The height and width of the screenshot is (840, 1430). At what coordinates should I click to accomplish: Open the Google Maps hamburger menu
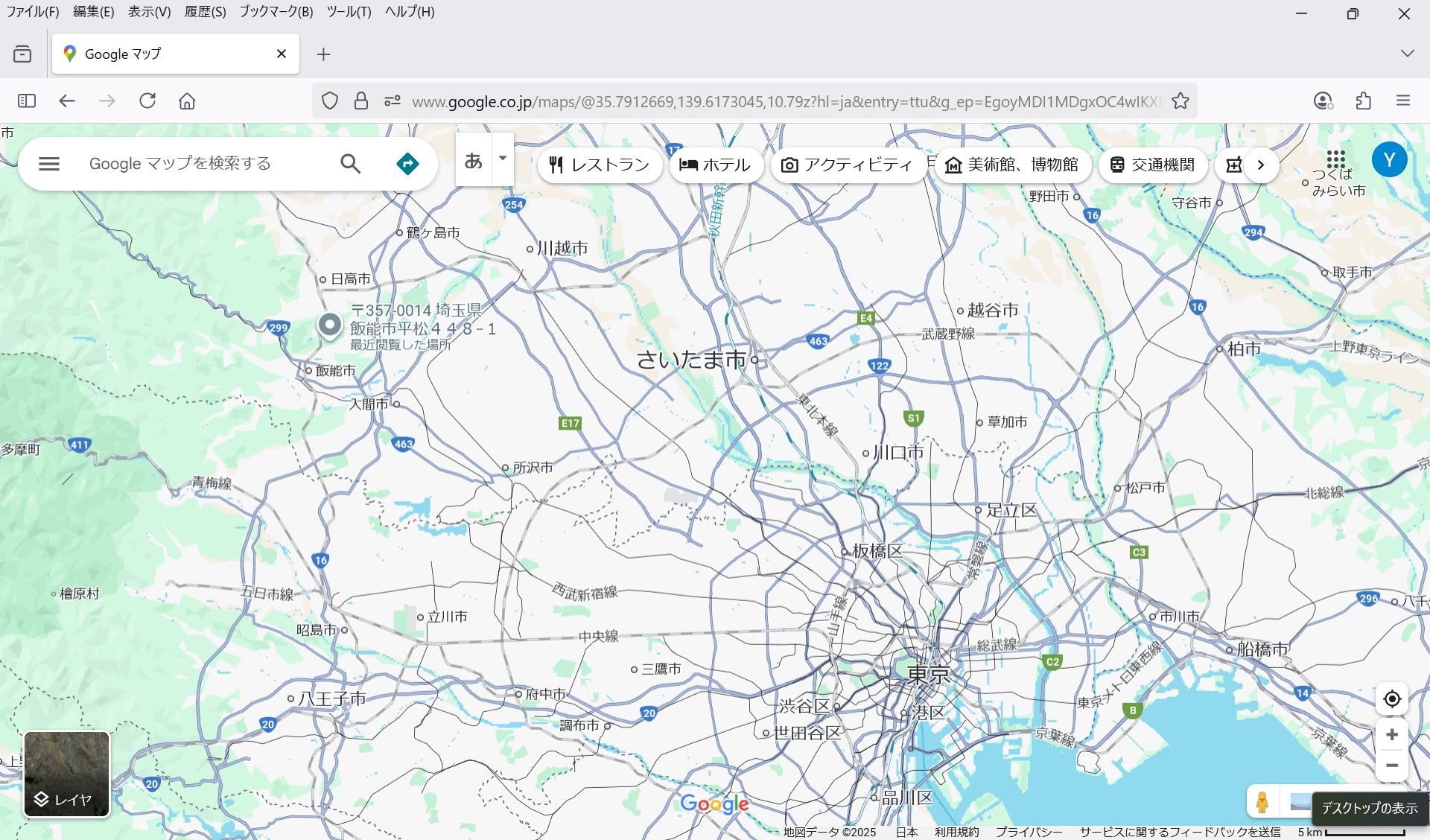(x=49, y=164)
